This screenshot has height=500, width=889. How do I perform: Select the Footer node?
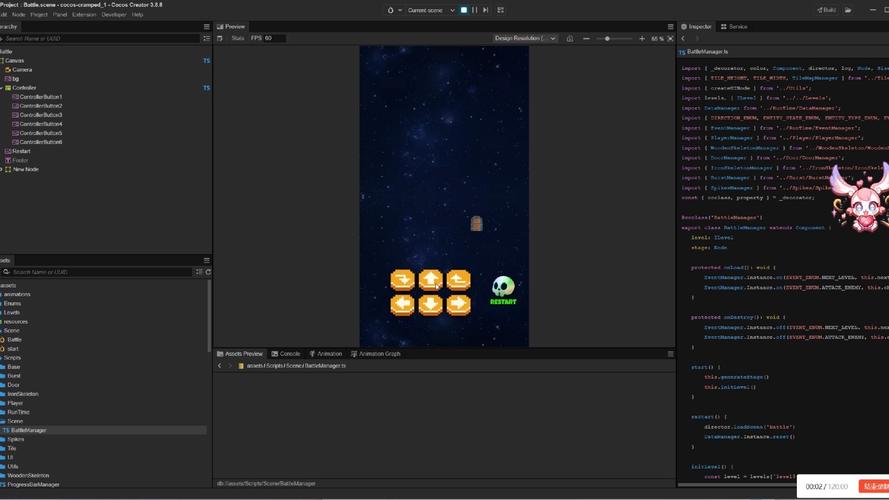20,160
